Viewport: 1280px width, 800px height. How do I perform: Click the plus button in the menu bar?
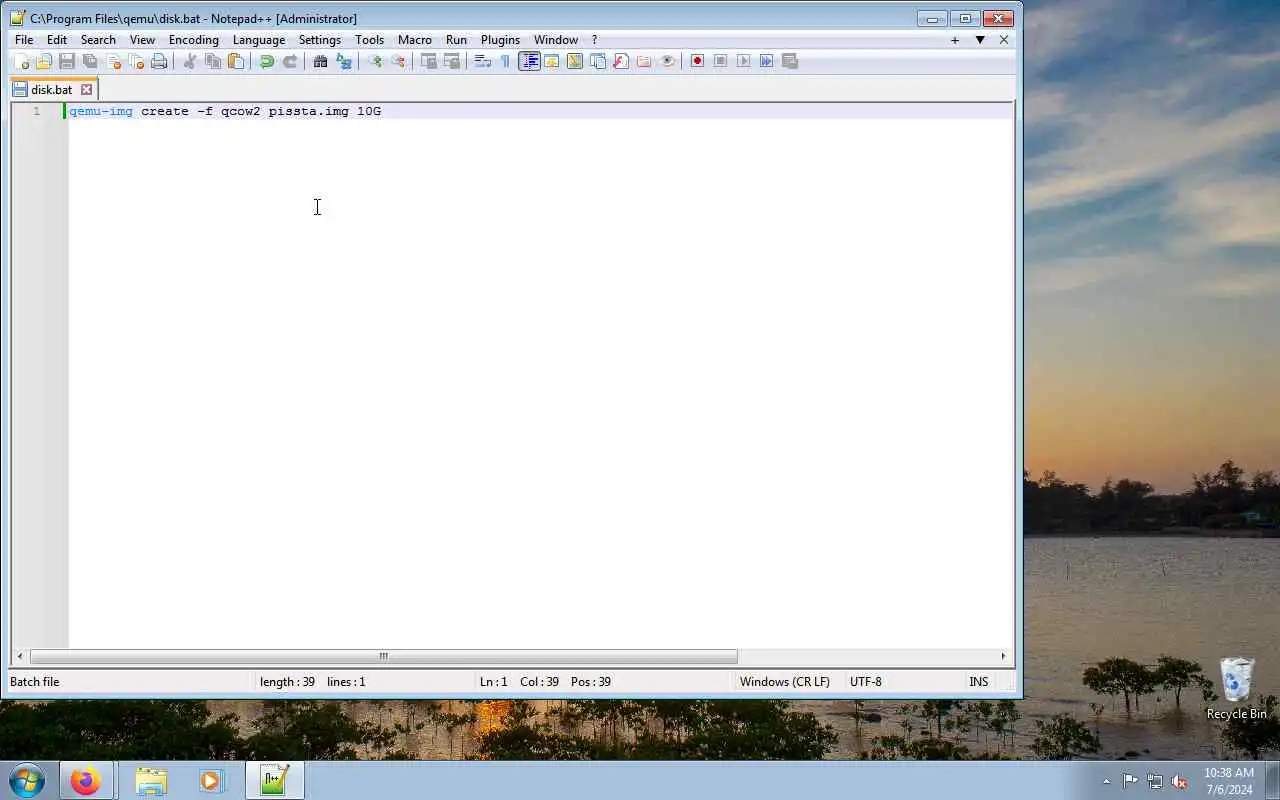point(955,40)
